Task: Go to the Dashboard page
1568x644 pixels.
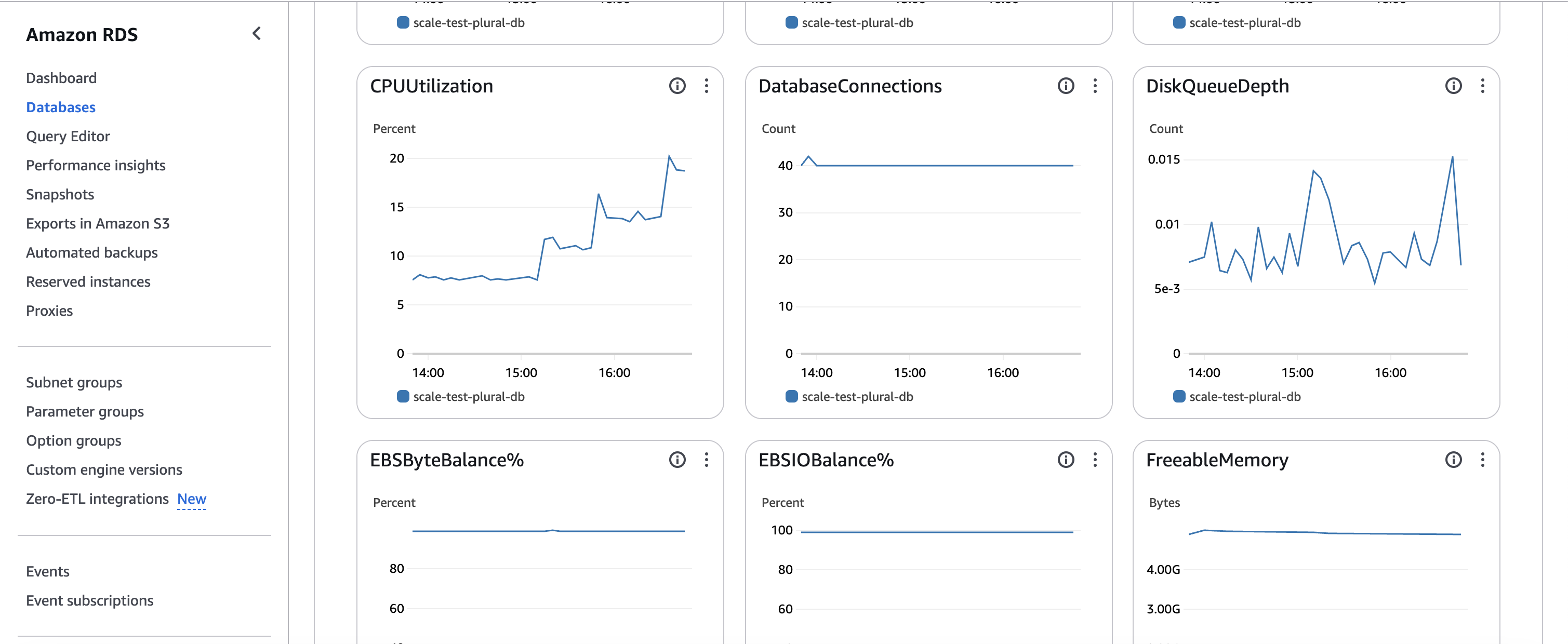Action: click(61, 78)
